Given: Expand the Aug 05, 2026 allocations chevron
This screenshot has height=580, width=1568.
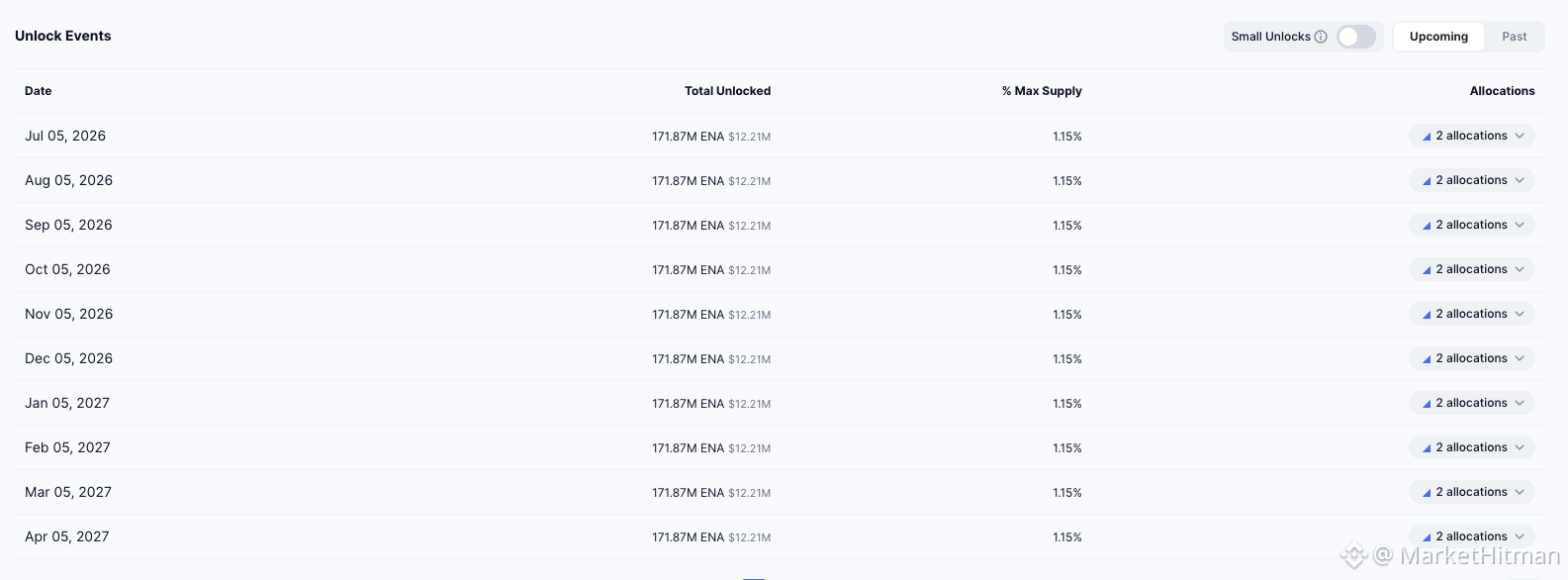Looking at the screenshot, I should click(x=1520, y=180).
